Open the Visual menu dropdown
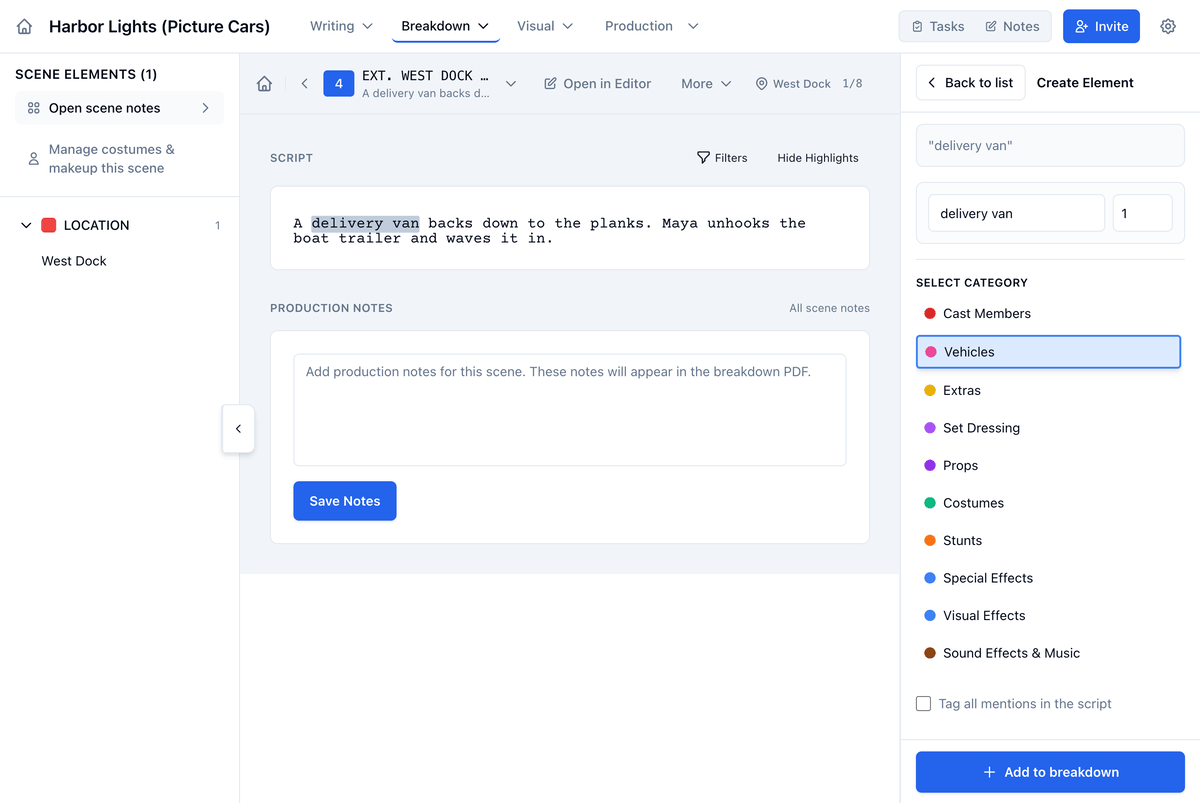Screen dimensions: 1200x803 545,26
